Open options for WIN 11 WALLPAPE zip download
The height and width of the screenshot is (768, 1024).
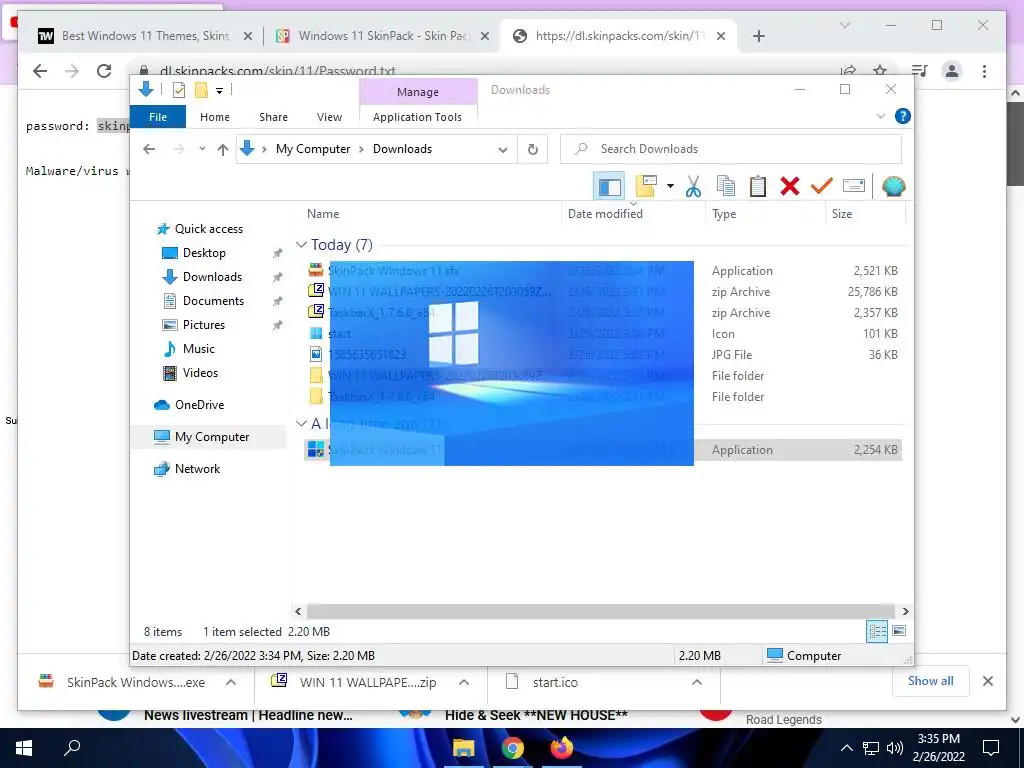(464, 682)
